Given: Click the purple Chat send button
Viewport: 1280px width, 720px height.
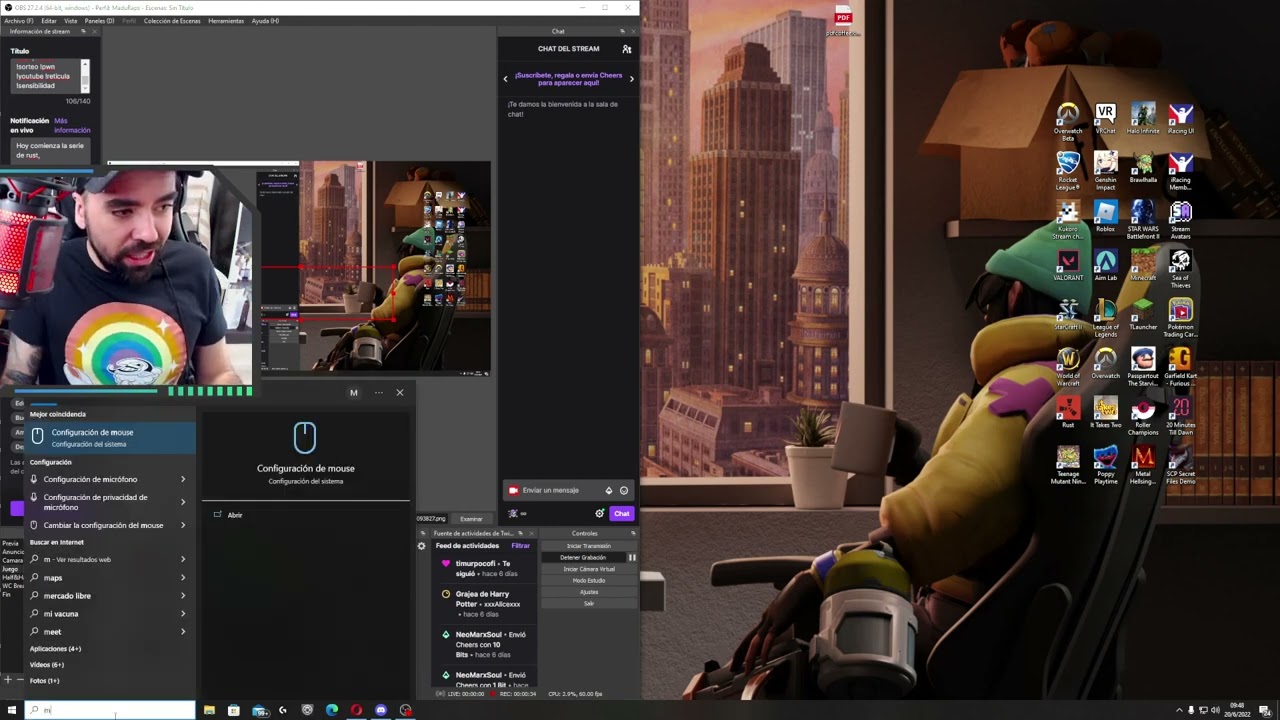Looking at the screenshot, I should point(621,514).
